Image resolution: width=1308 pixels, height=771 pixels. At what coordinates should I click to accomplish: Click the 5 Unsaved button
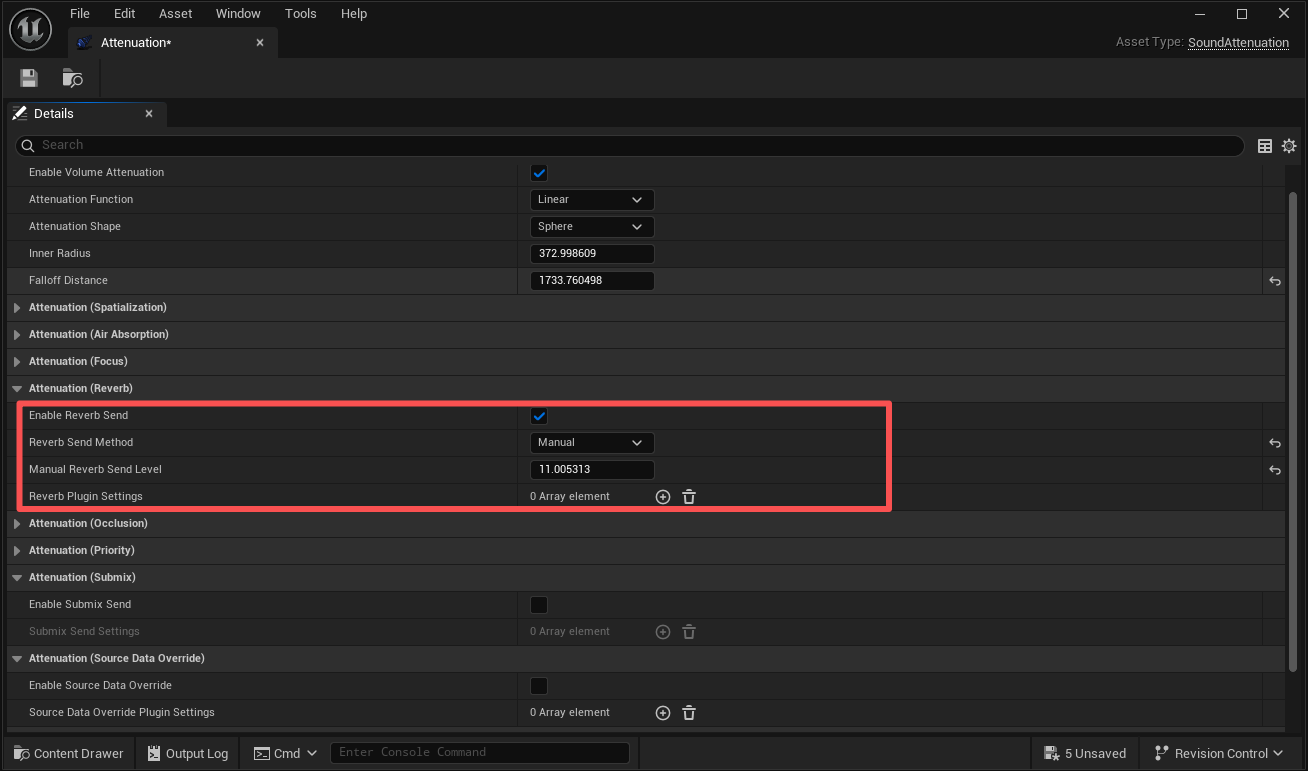1085,753
